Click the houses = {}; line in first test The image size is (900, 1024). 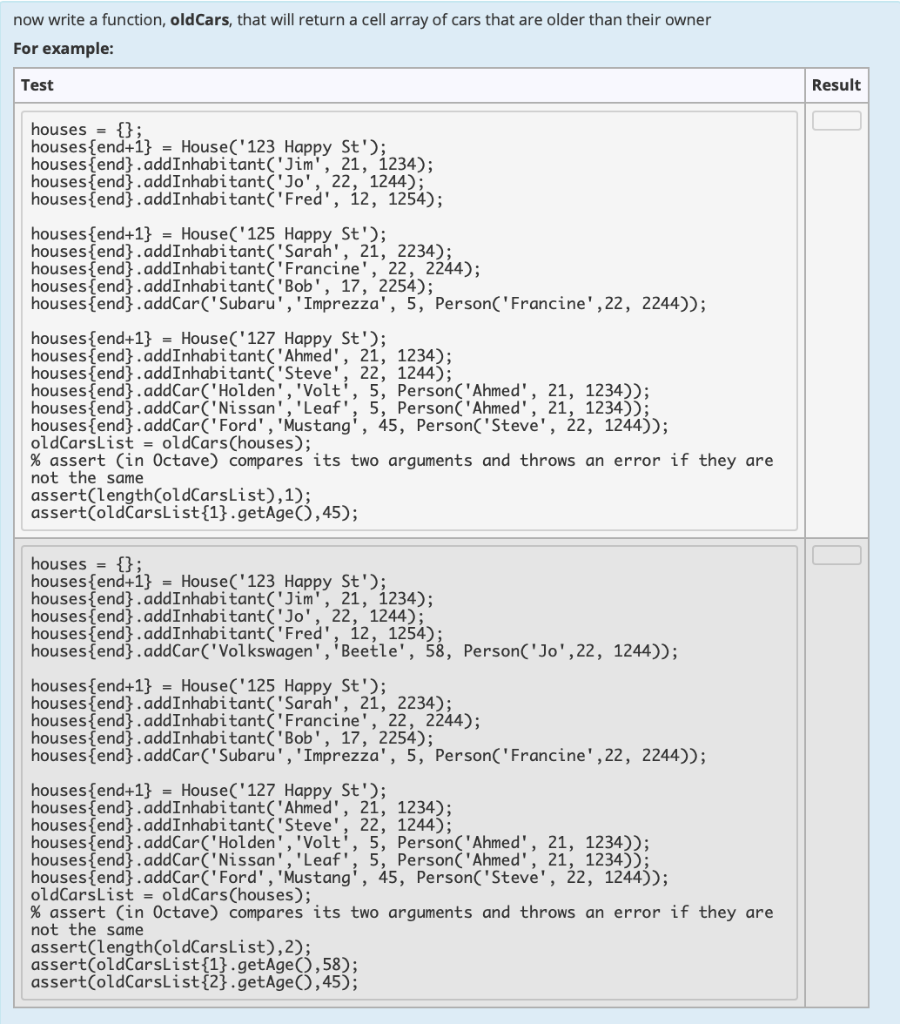tap(80, 130)
